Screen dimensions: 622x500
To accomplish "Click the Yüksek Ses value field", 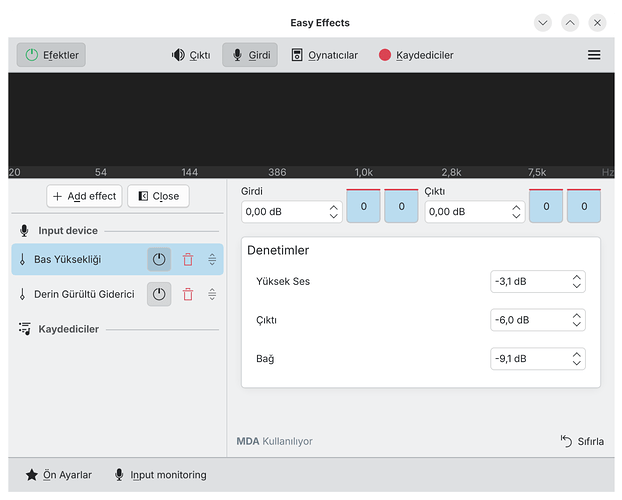I will coord(538,282).
